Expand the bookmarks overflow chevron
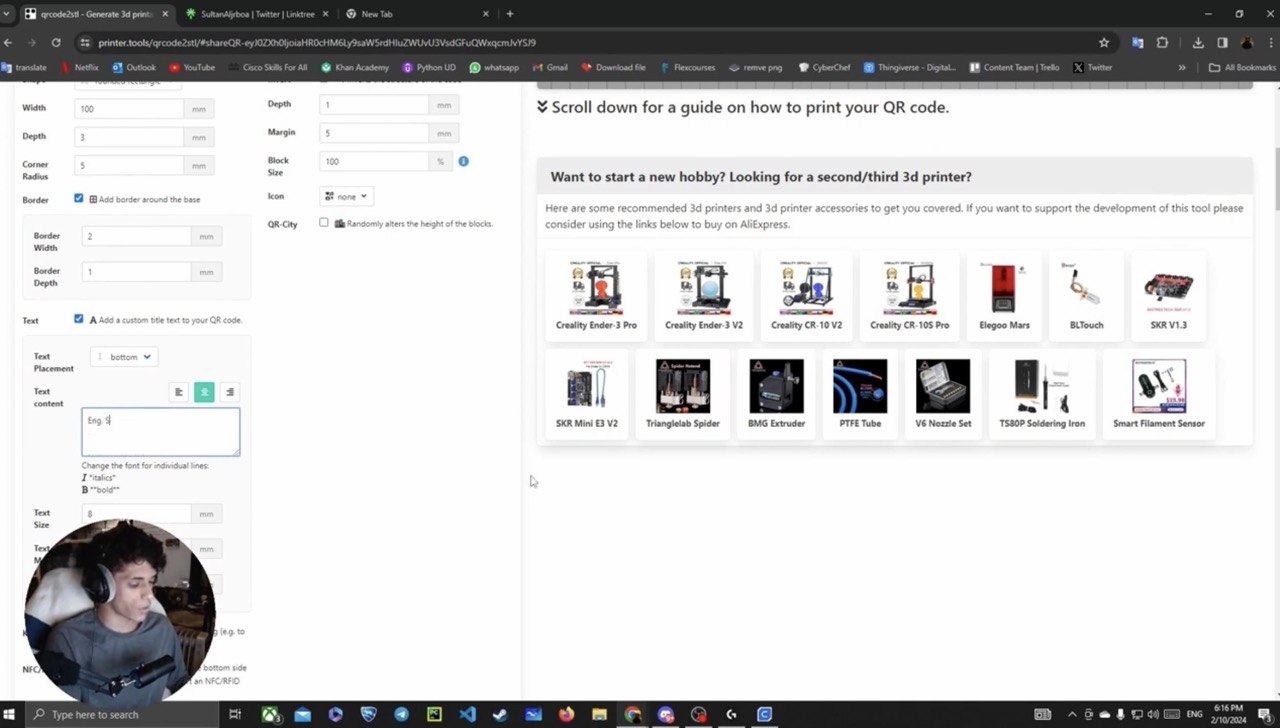Image resolution: width=1280 pixels, height=728 pixels. pyautogui.click(x=1182, y=67)
